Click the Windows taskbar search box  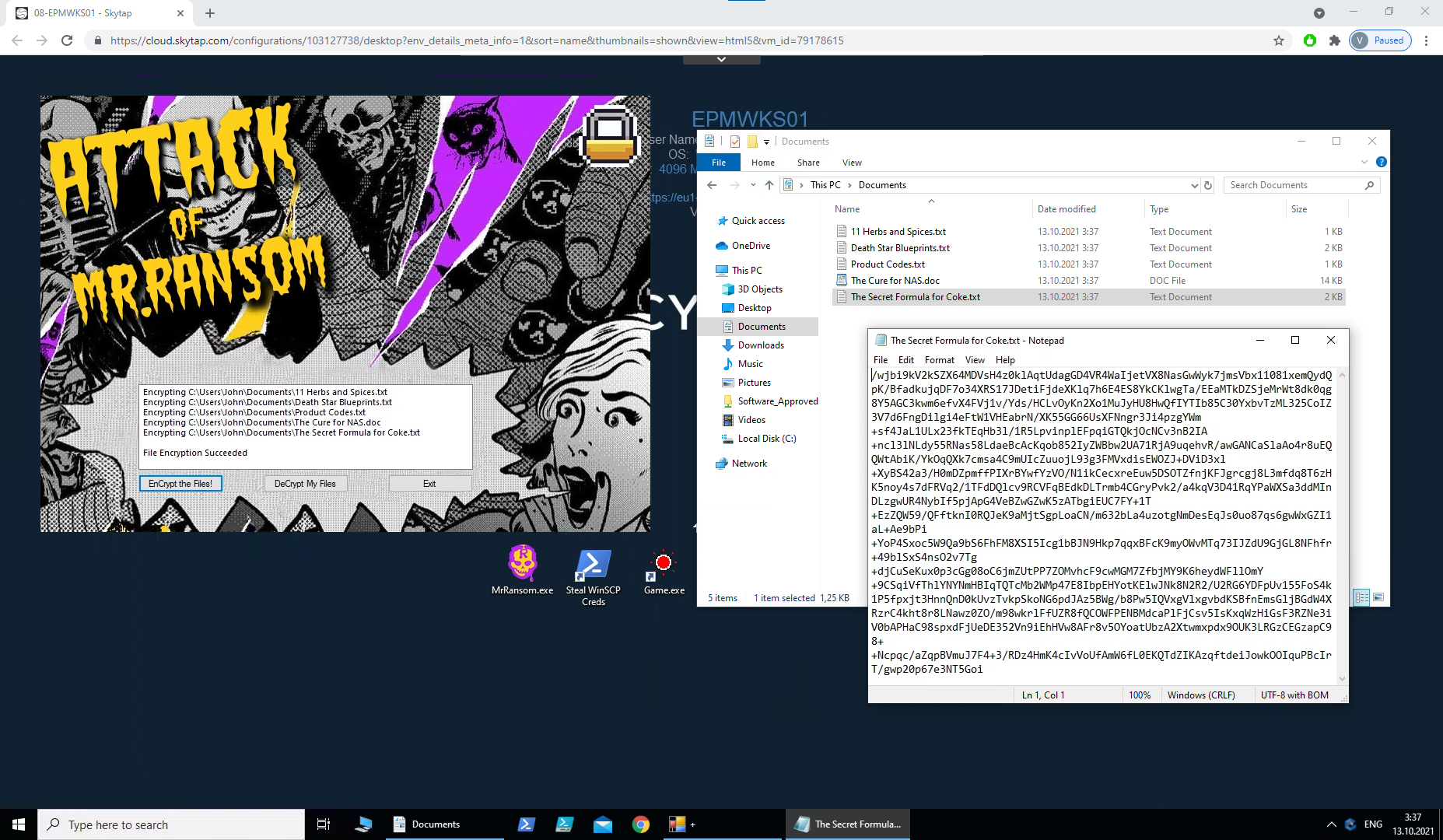171,824
